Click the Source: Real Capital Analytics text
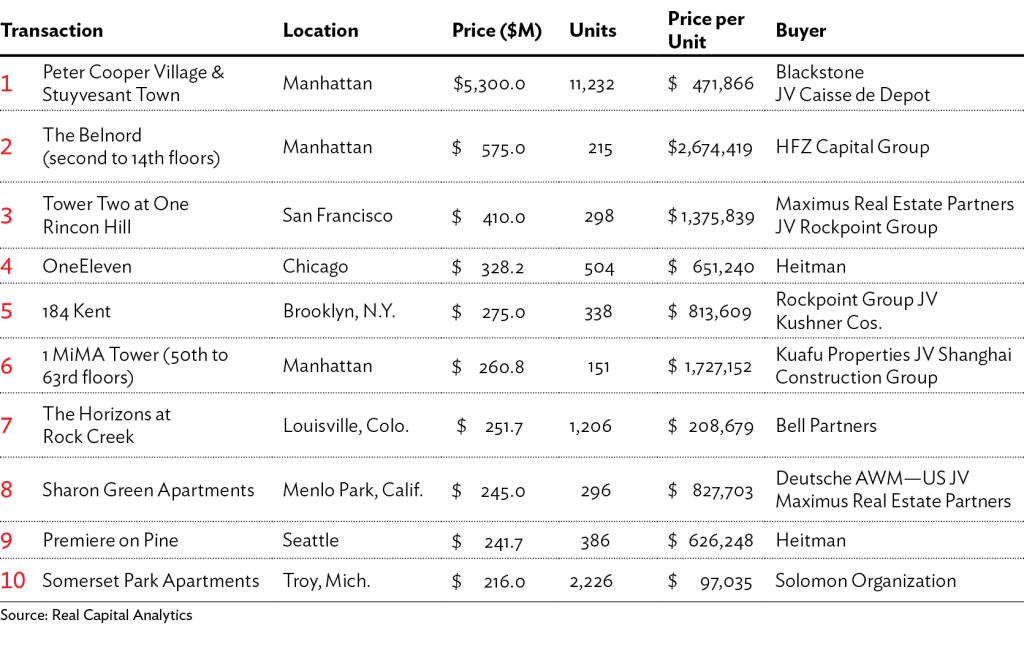 [x=96, y=616]
